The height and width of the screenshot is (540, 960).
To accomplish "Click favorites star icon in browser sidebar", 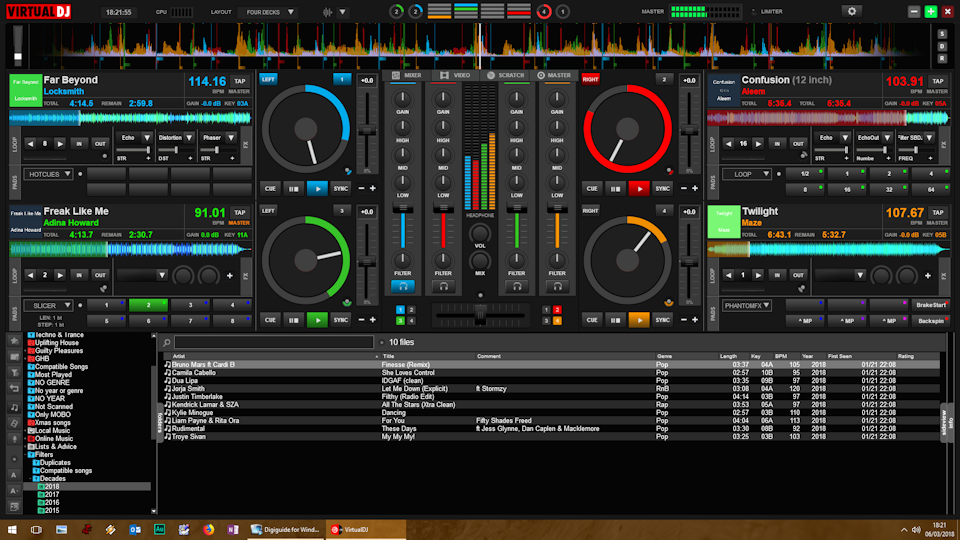I will tap(14, 340).
